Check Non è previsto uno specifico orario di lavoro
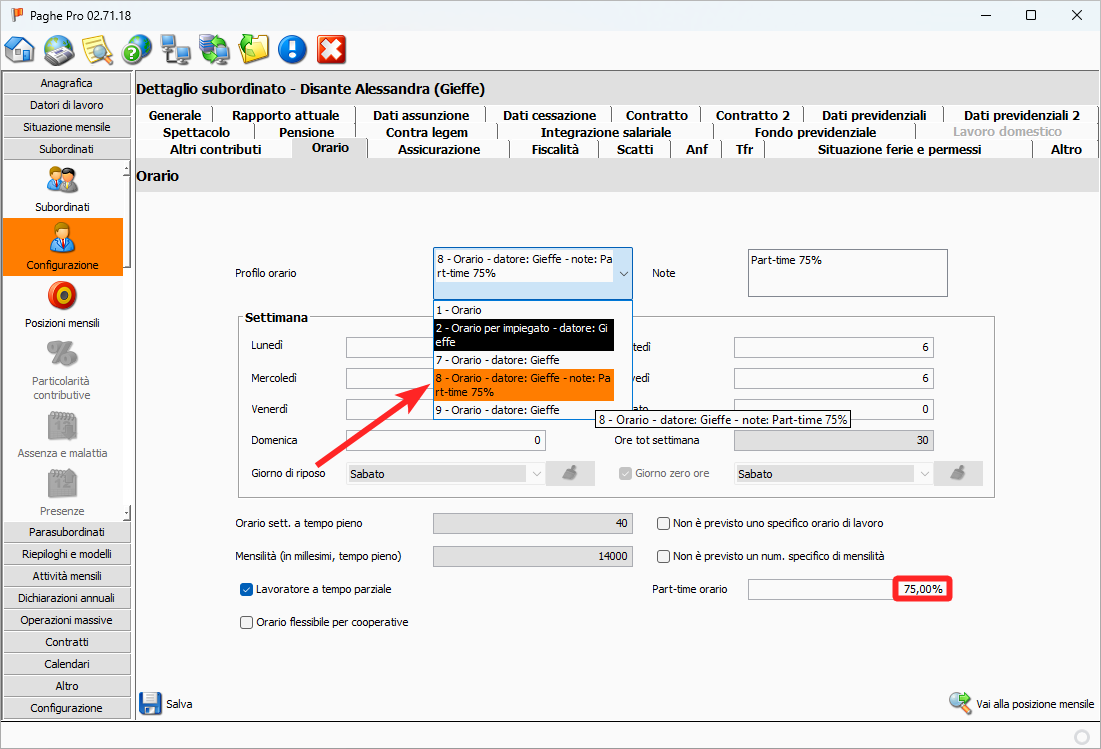 pyautogui.click(x=663, y=523)
